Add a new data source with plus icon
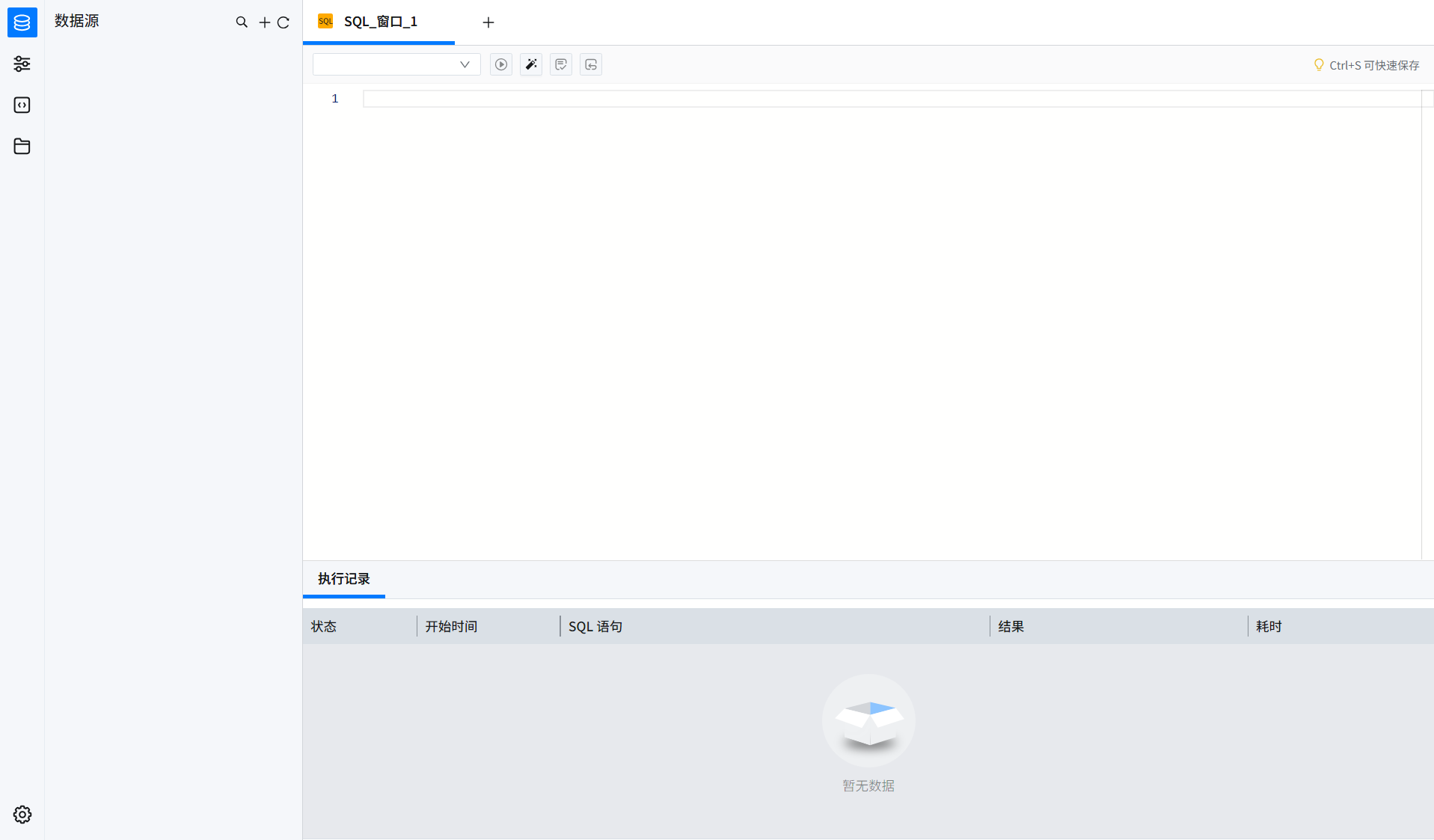This screenshot has height=840, width=1434. pos(264,22)
